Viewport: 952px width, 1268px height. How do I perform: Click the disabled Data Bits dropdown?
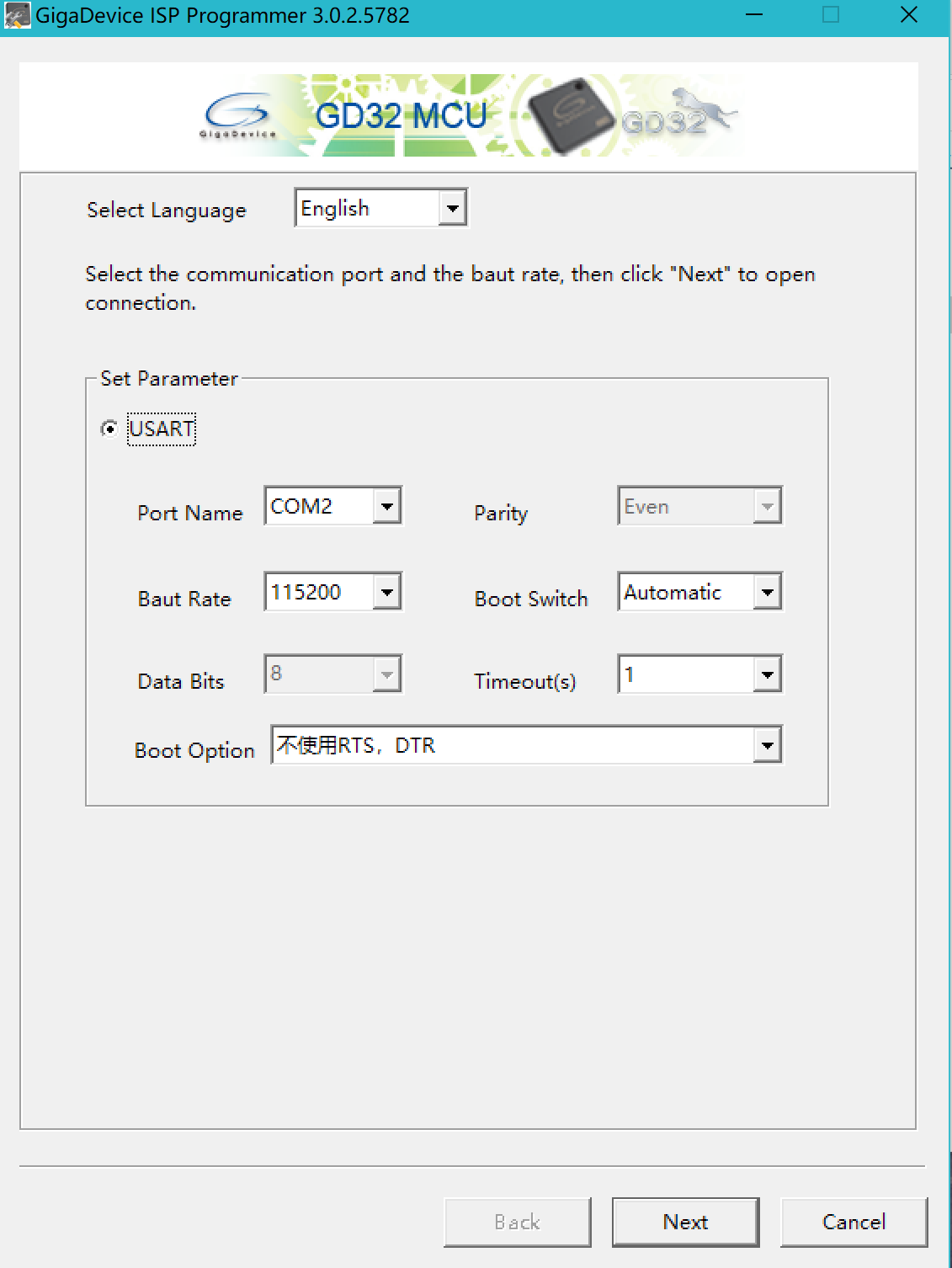333,674
